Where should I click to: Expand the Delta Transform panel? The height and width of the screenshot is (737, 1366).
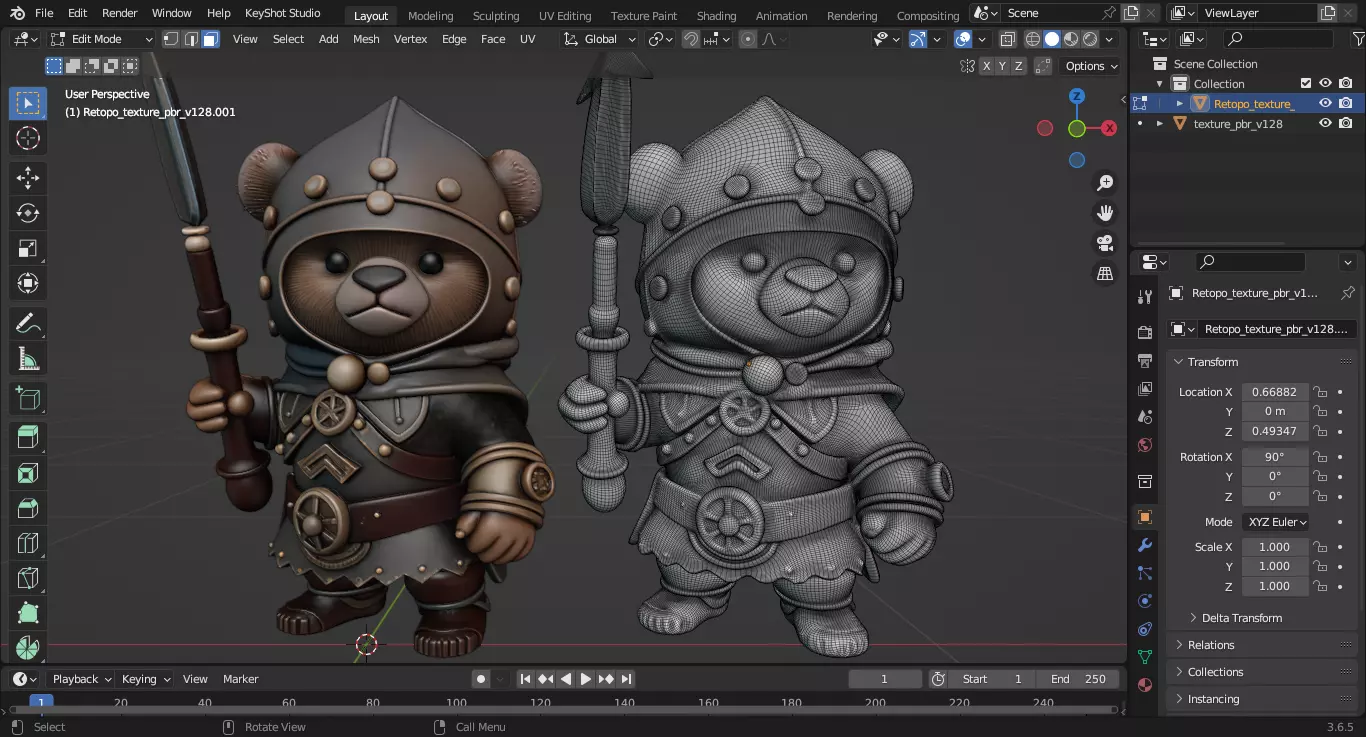tap(1242, 618)
